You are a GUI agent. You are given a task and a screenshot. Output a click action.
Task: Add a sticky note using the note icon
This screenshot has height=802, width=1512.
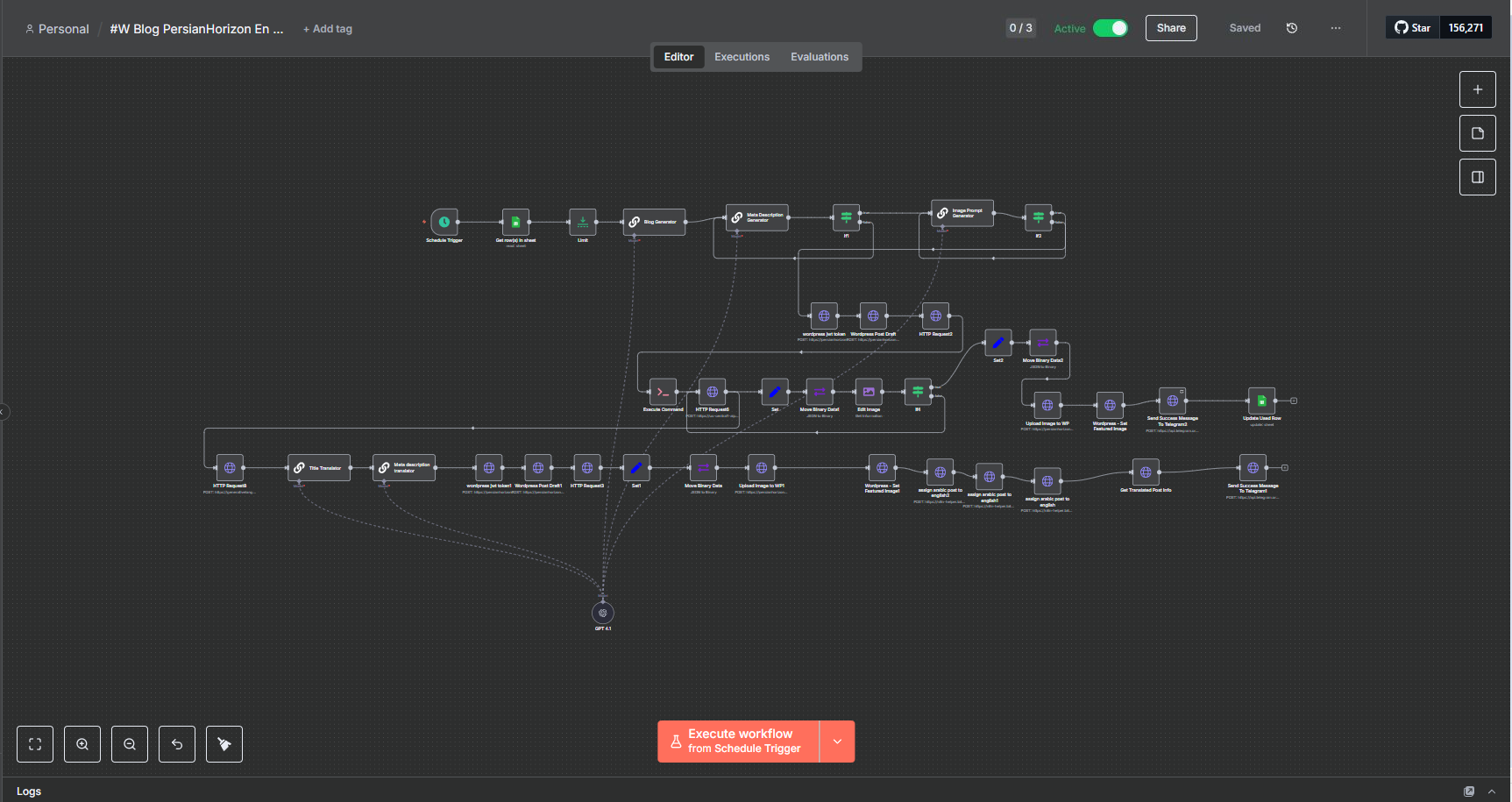[1478, 132]
